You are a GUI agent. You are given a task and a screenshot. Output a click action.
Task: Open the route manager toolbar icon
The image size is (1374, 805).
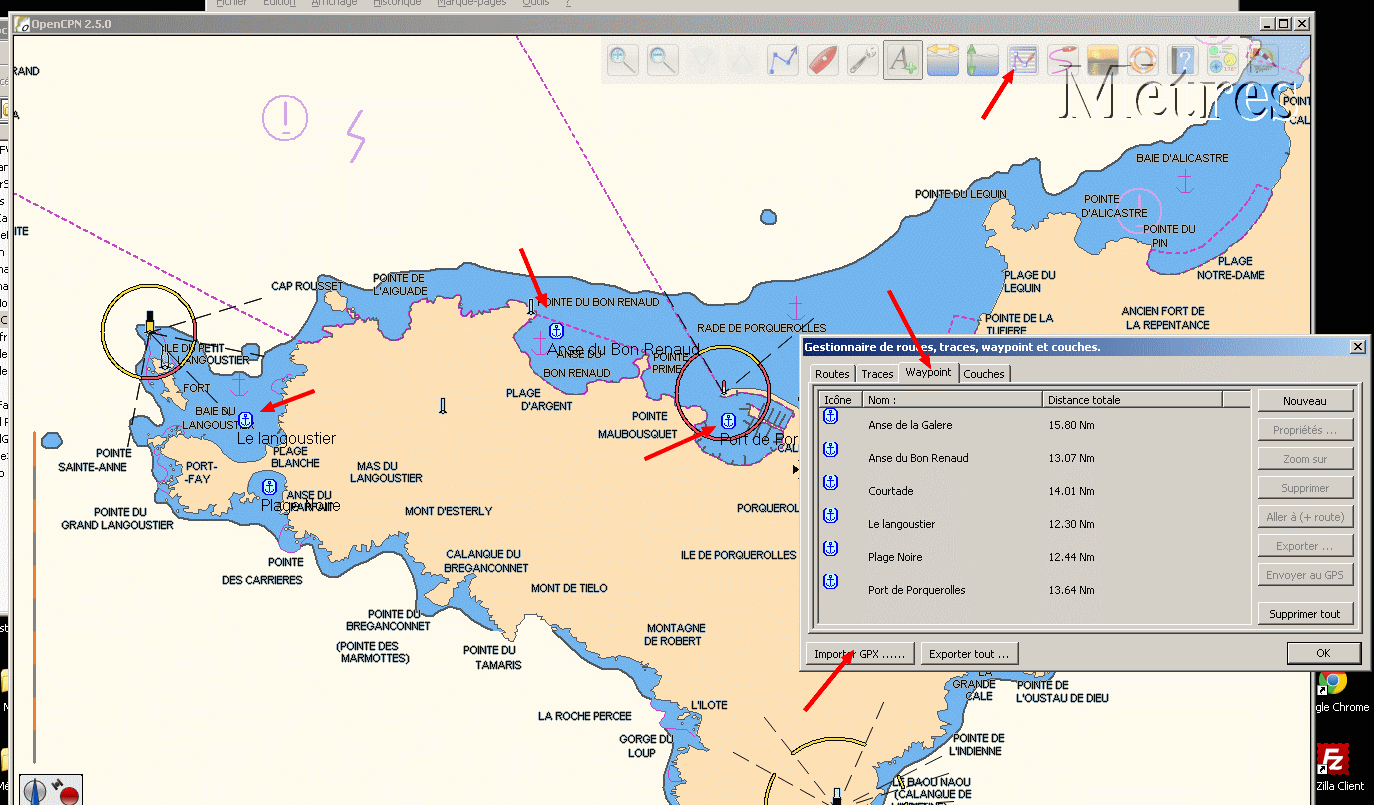coord(1023,60)
